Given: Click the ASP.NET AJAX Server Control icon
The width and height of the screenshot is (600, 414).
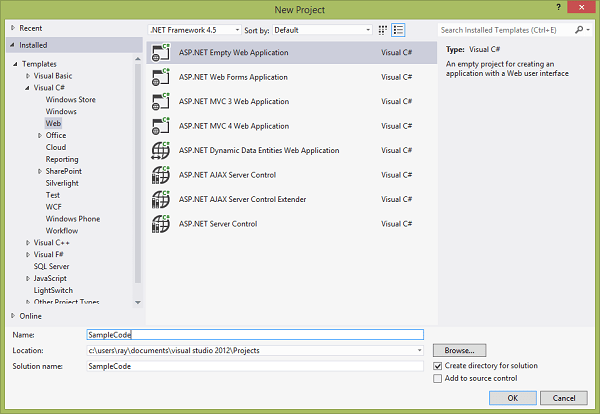Looking at the screenshot, I should click(x=160, y=175).
